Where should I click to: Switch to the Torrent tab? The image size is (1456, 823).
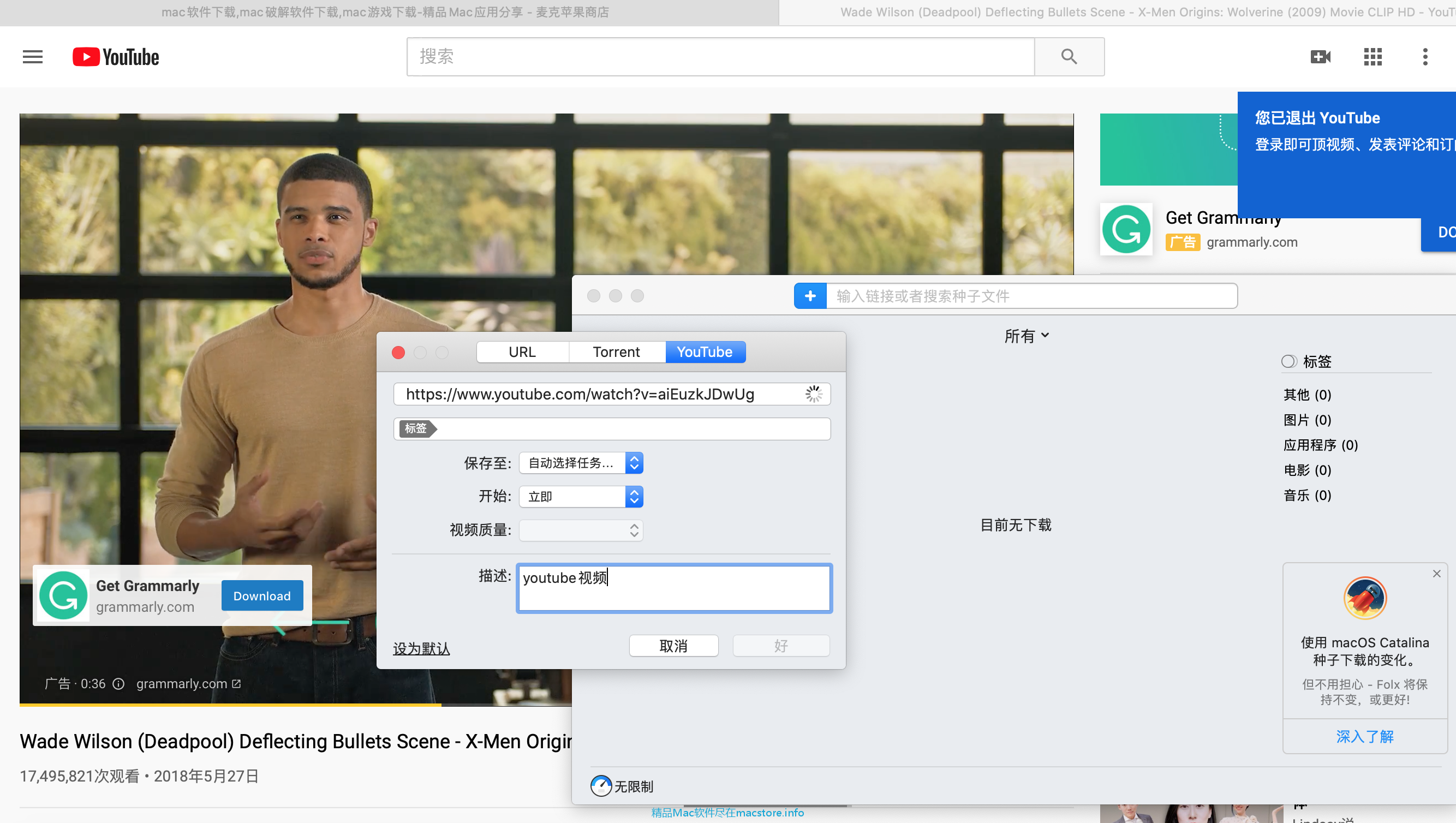point(617,352)
